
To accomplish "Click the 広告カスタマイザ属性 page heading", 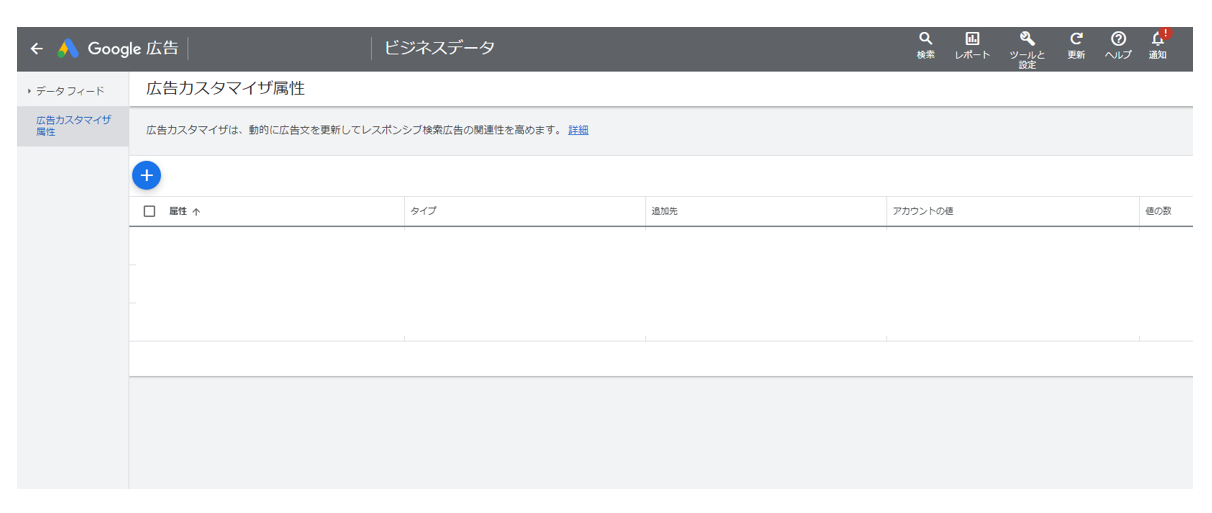I will [x=225, y=88].
